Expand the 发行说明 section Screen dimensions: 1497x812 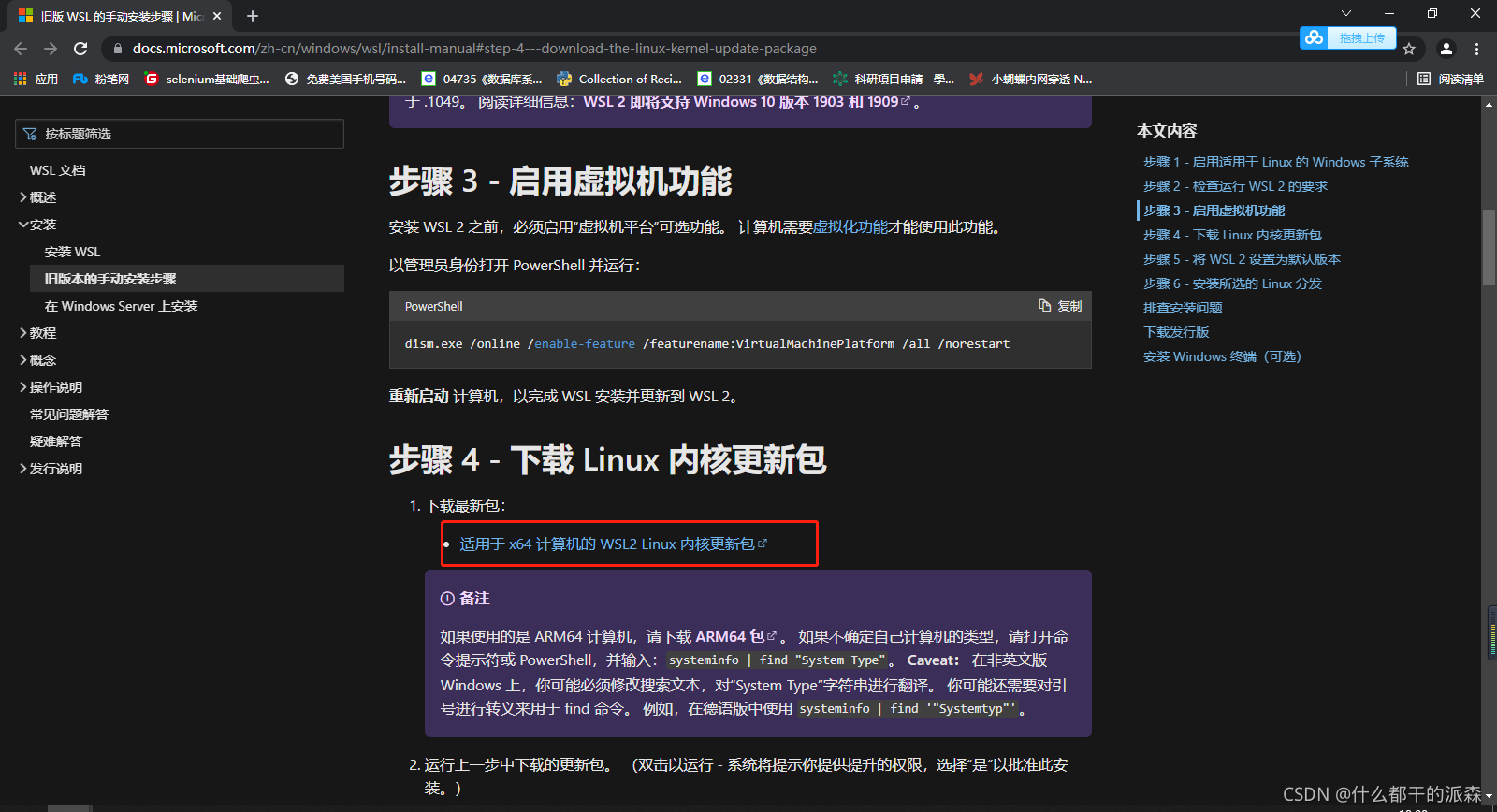51,469
